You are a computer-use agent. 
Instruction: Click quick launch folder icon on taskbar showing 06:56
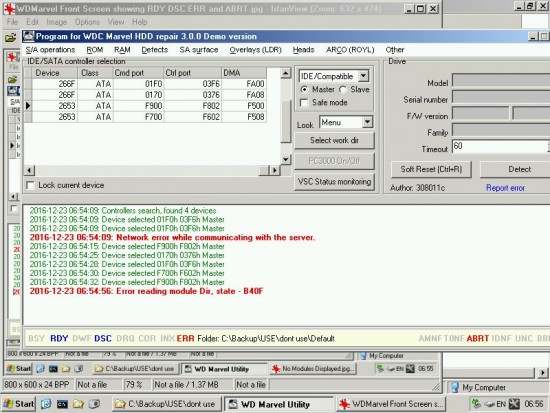78,404
